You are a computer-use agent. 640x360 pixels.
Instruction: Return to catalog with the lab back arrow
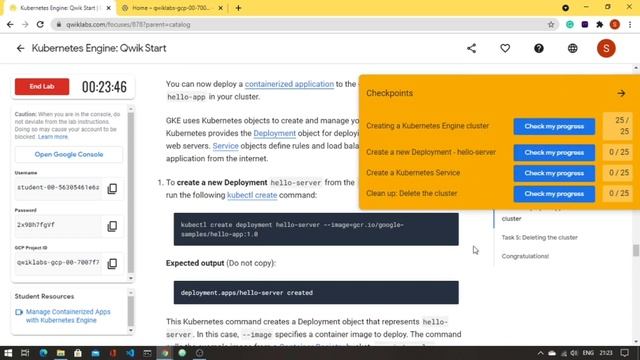point(20,49)
